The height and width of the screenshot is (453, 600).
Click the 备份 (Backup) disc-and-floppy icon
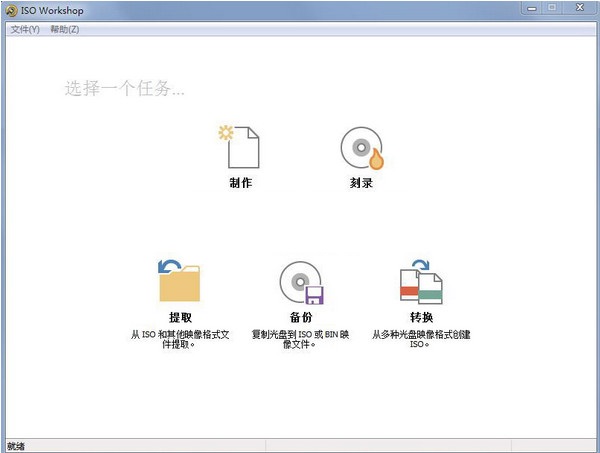(301, 282)
